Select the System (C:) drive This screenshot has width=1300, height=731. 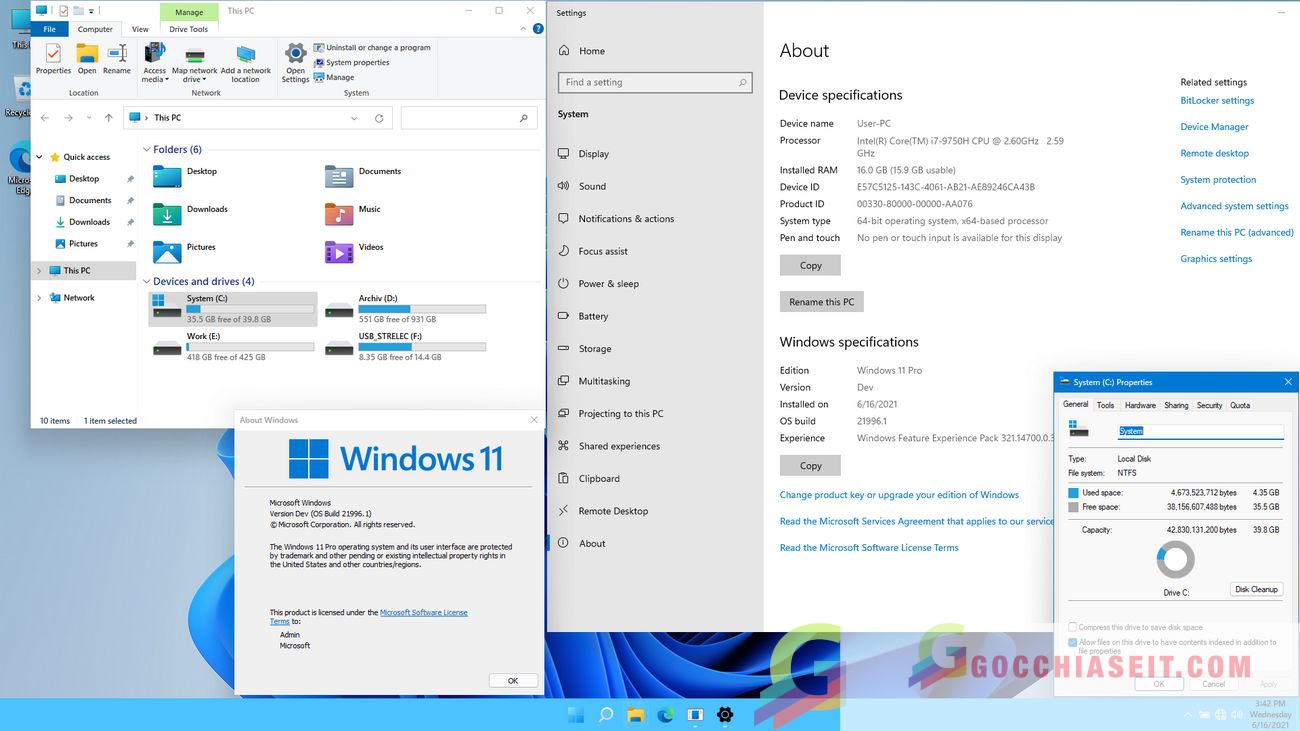pyautogui.click(x=233, y=309)
